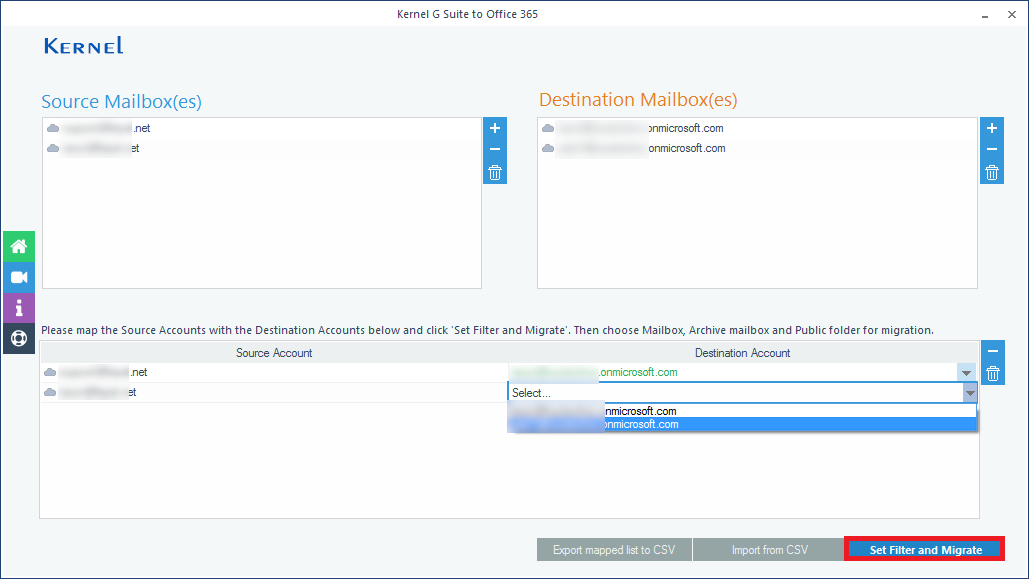Click the Kernel logo

pyautogui.click(x=83, y=45)
